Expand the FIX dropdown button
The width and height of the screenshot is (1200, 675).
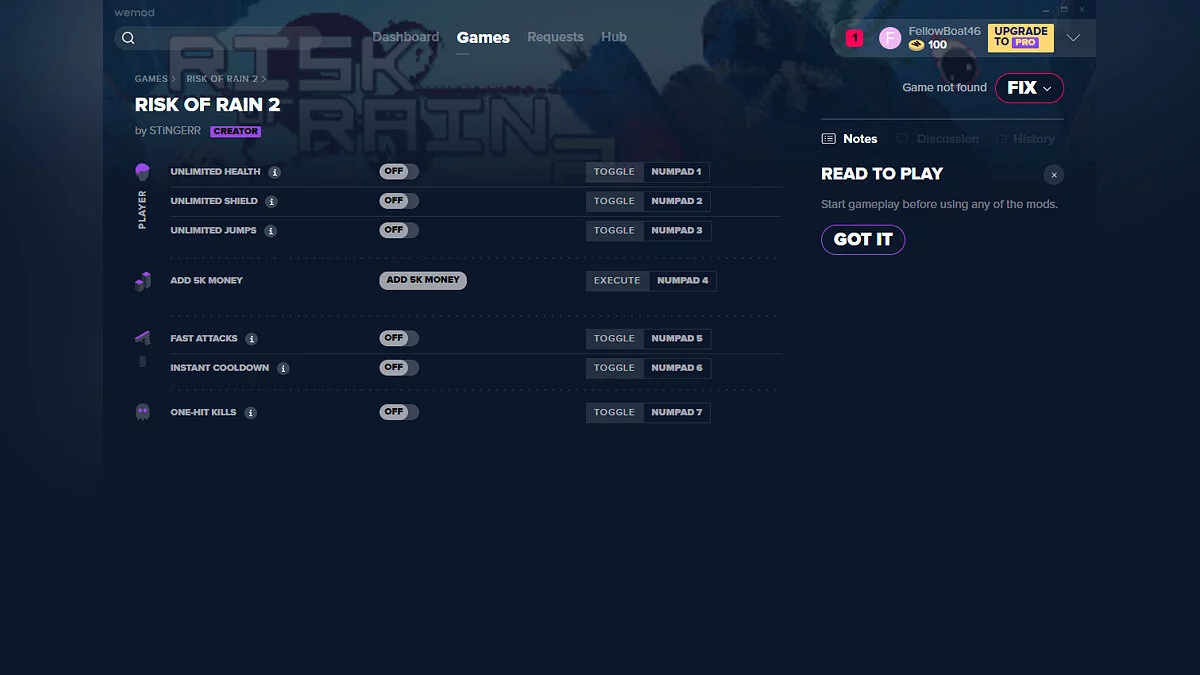pyautogui.click(x=1029, y=88)
